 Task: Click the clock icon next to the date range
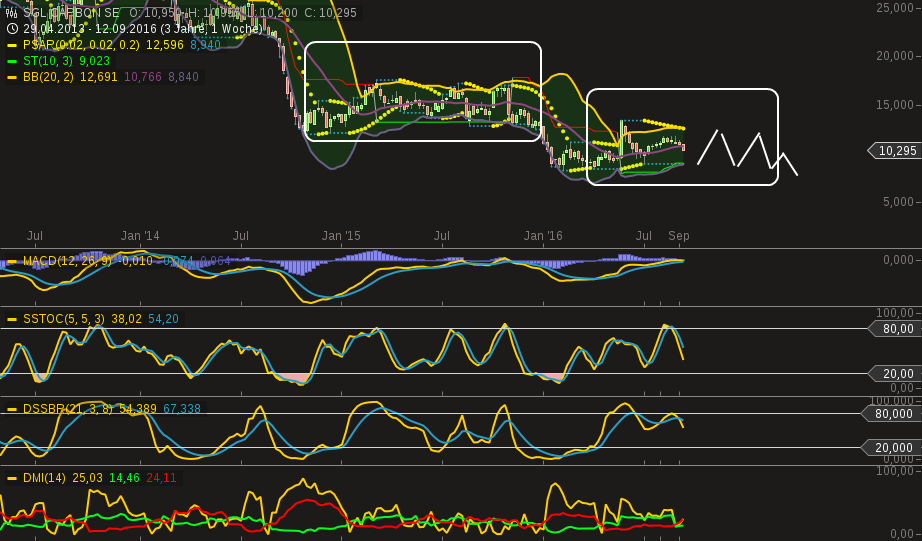click(11, 29)
